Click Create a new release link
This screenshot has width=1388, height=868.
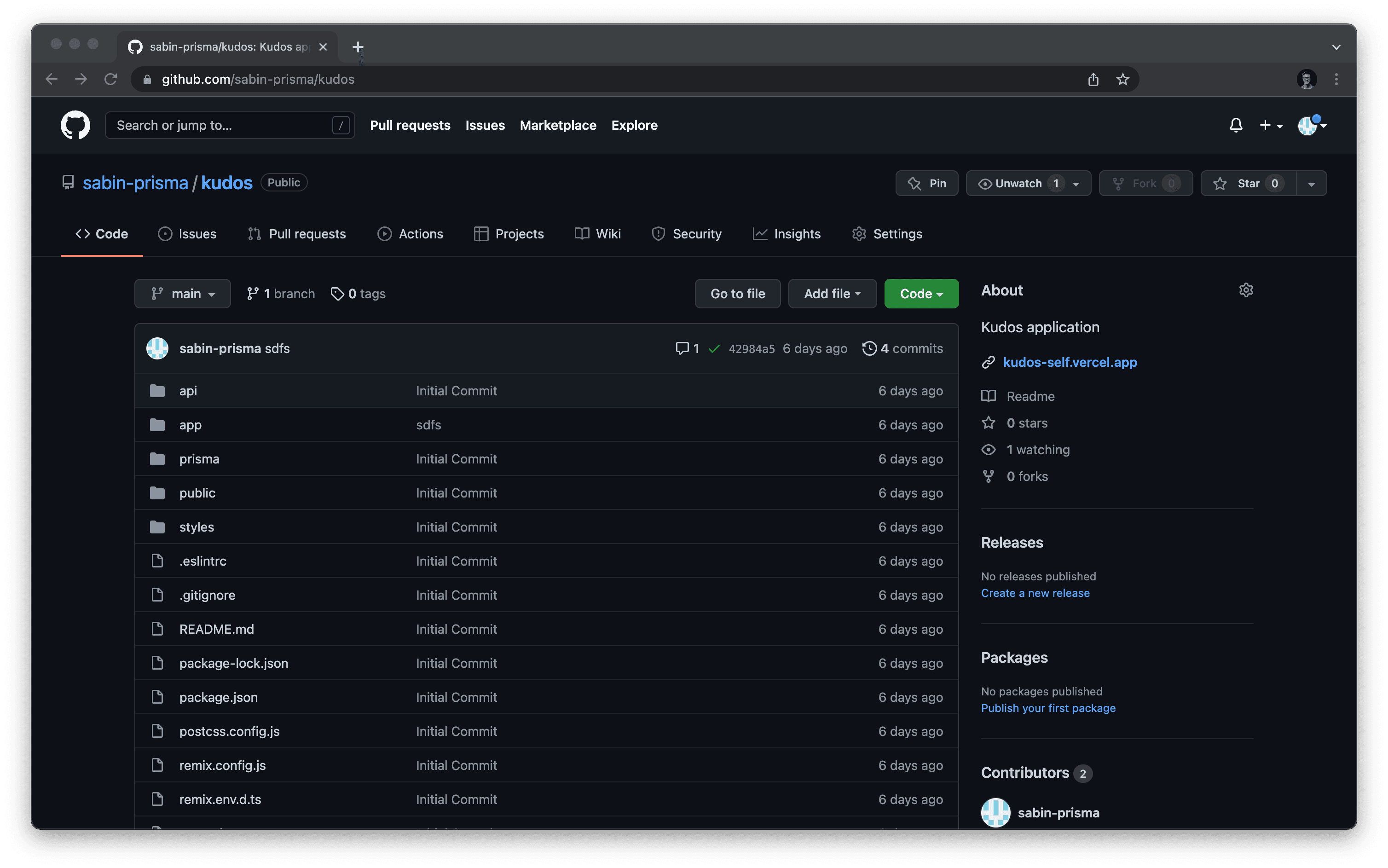1035,593
